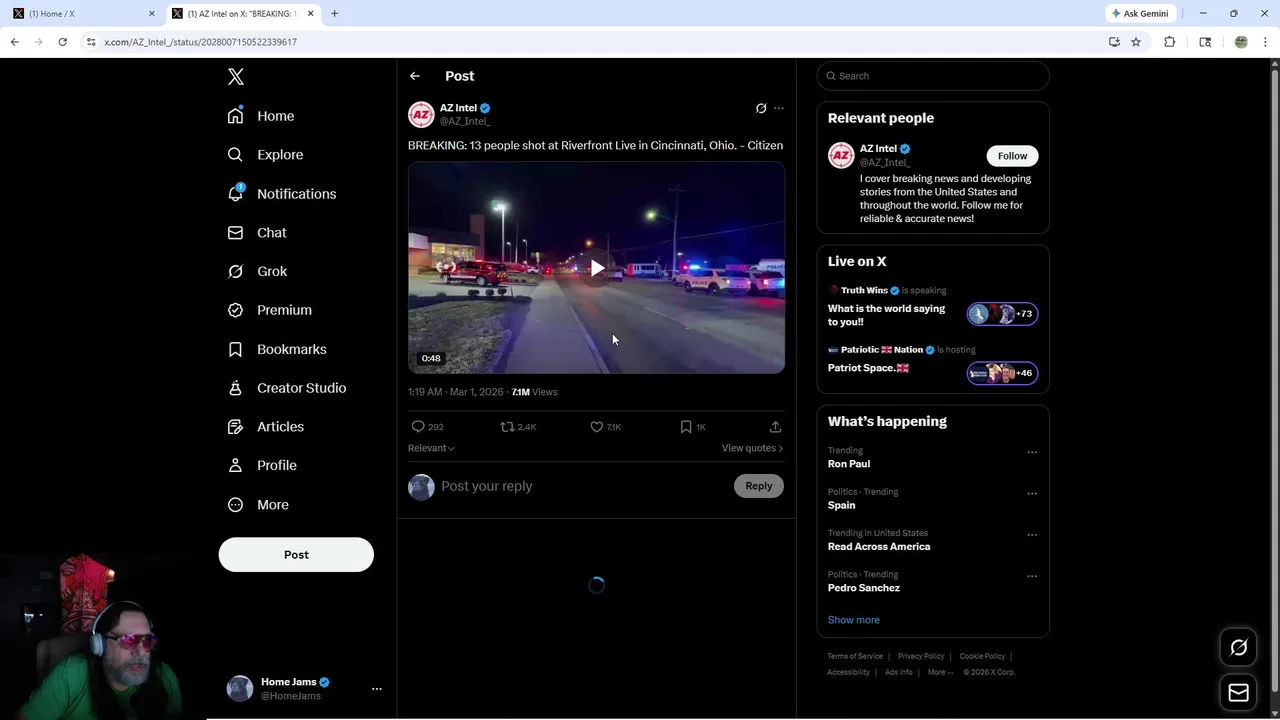Open account menu dots beside Home Jams

377,689
